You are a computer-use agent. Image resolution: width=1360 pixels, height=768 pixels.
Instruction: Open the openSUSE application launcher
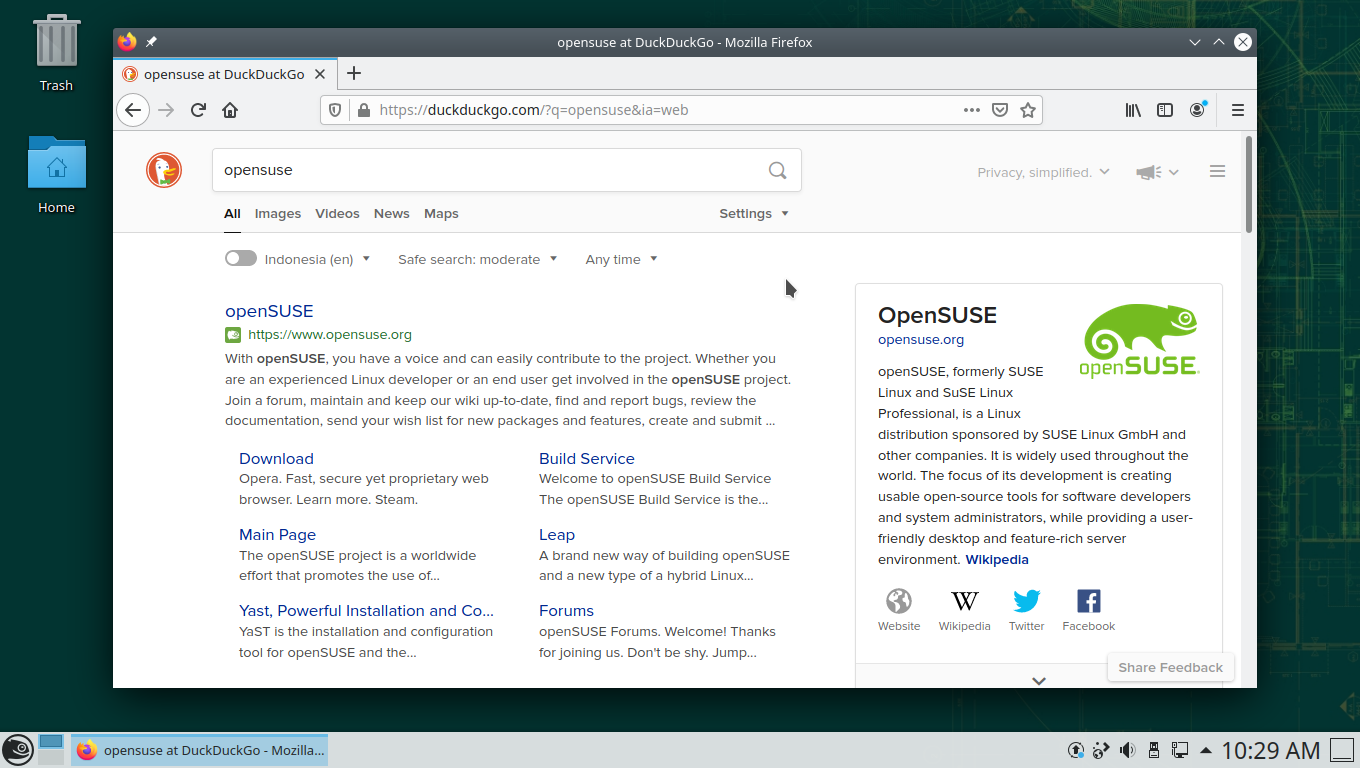coord(17,750)
